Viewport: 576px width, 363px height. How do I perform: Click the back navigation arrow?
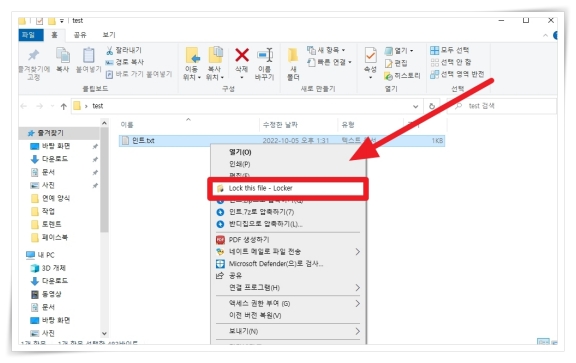(x=24, y=106)
